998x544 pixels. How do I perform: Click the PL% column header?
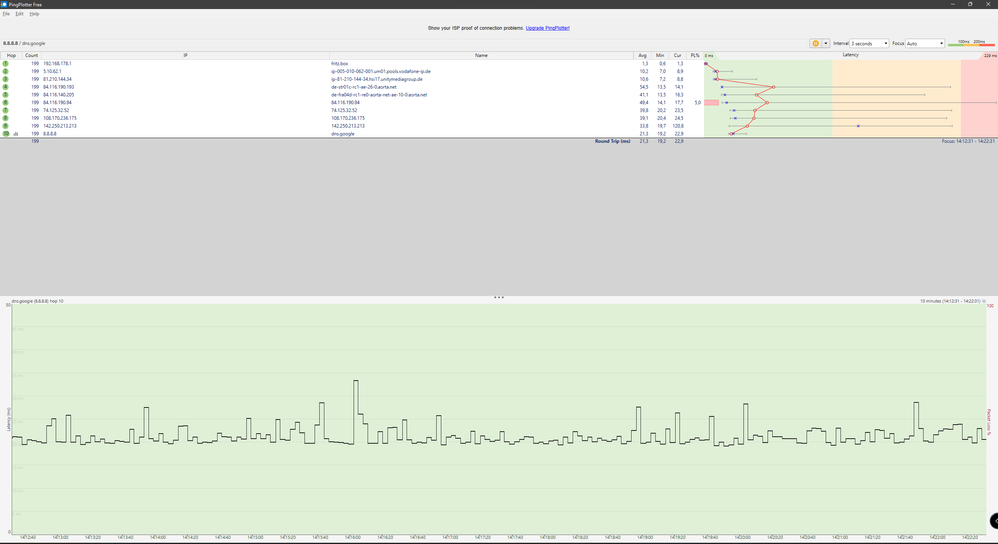tap(694, 55)
